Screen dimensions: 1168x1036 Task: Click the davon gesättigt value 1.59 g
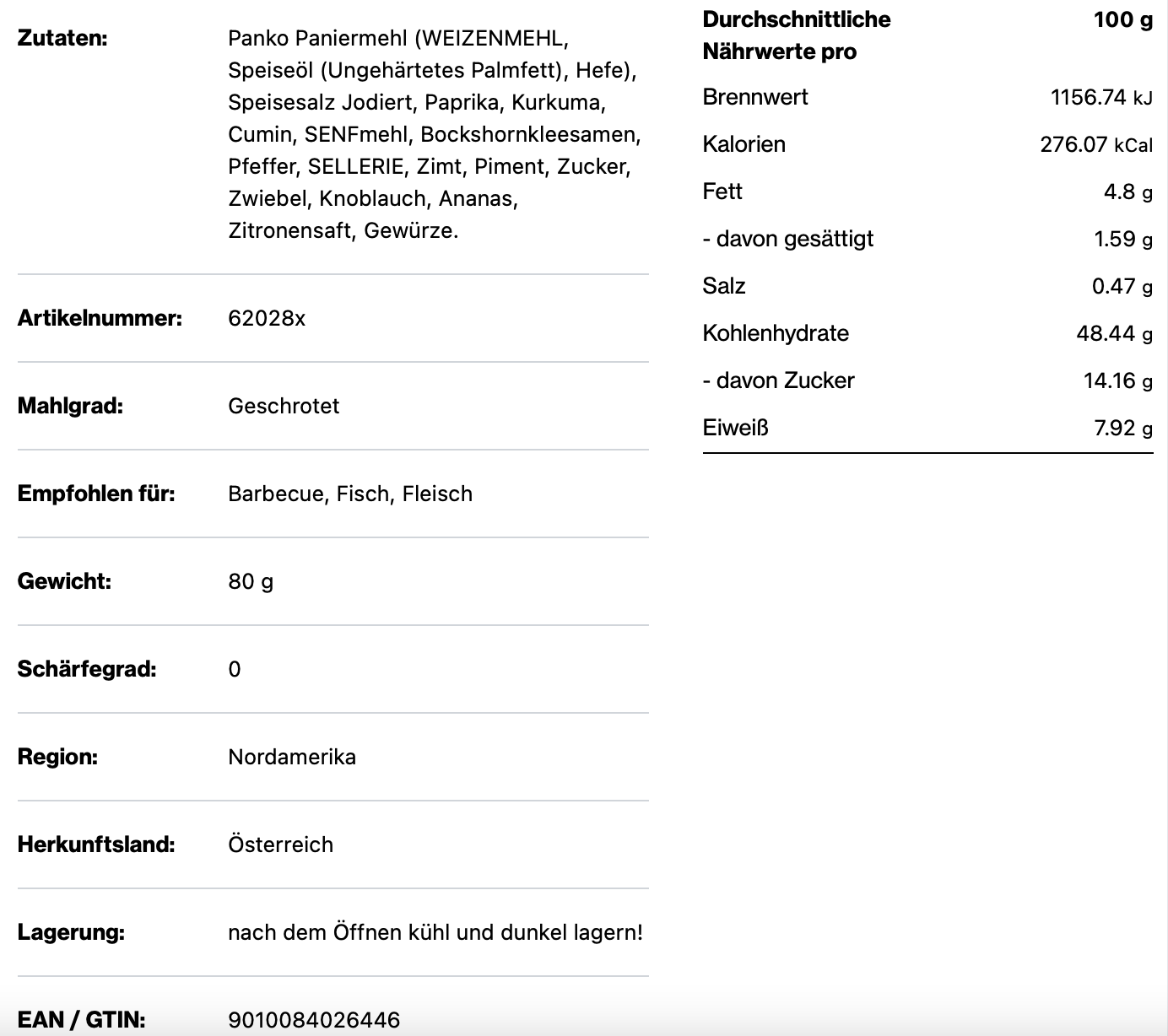[1122, 239]
